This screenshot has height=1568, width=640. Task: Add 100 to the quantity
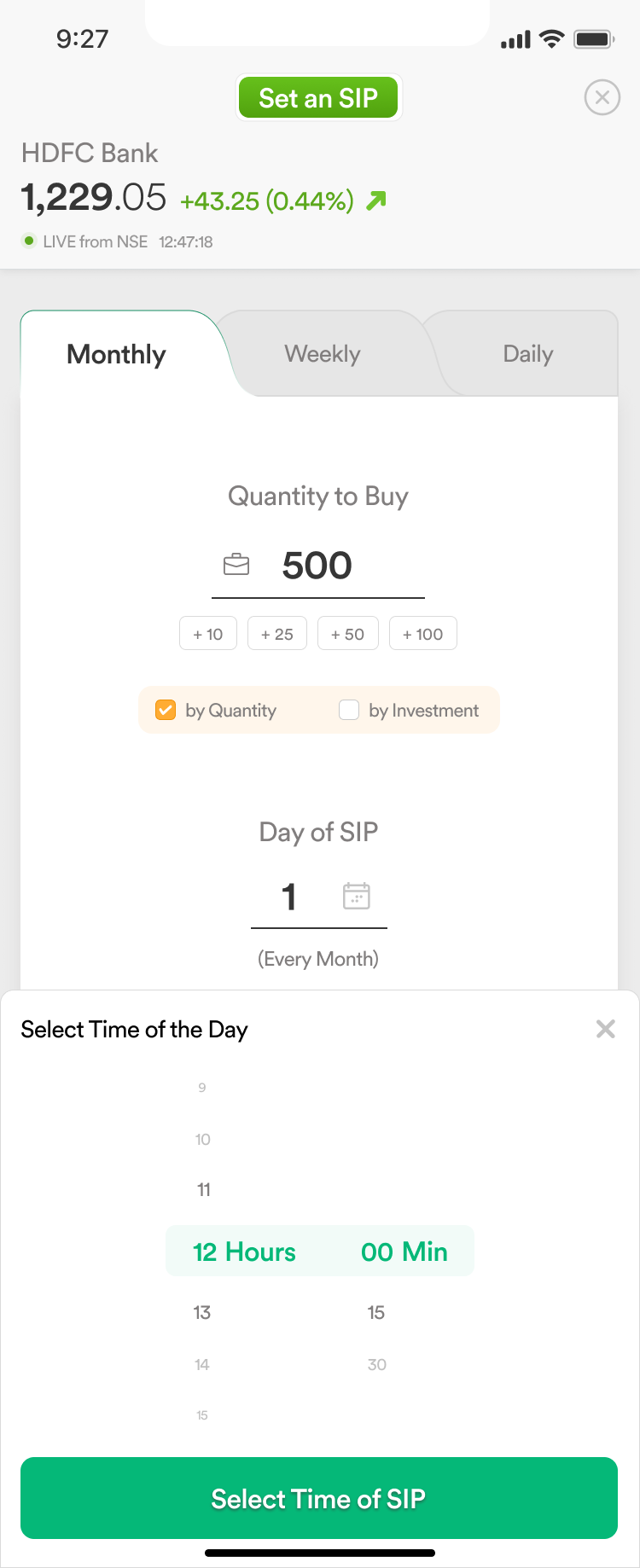(x=423, y=634)
